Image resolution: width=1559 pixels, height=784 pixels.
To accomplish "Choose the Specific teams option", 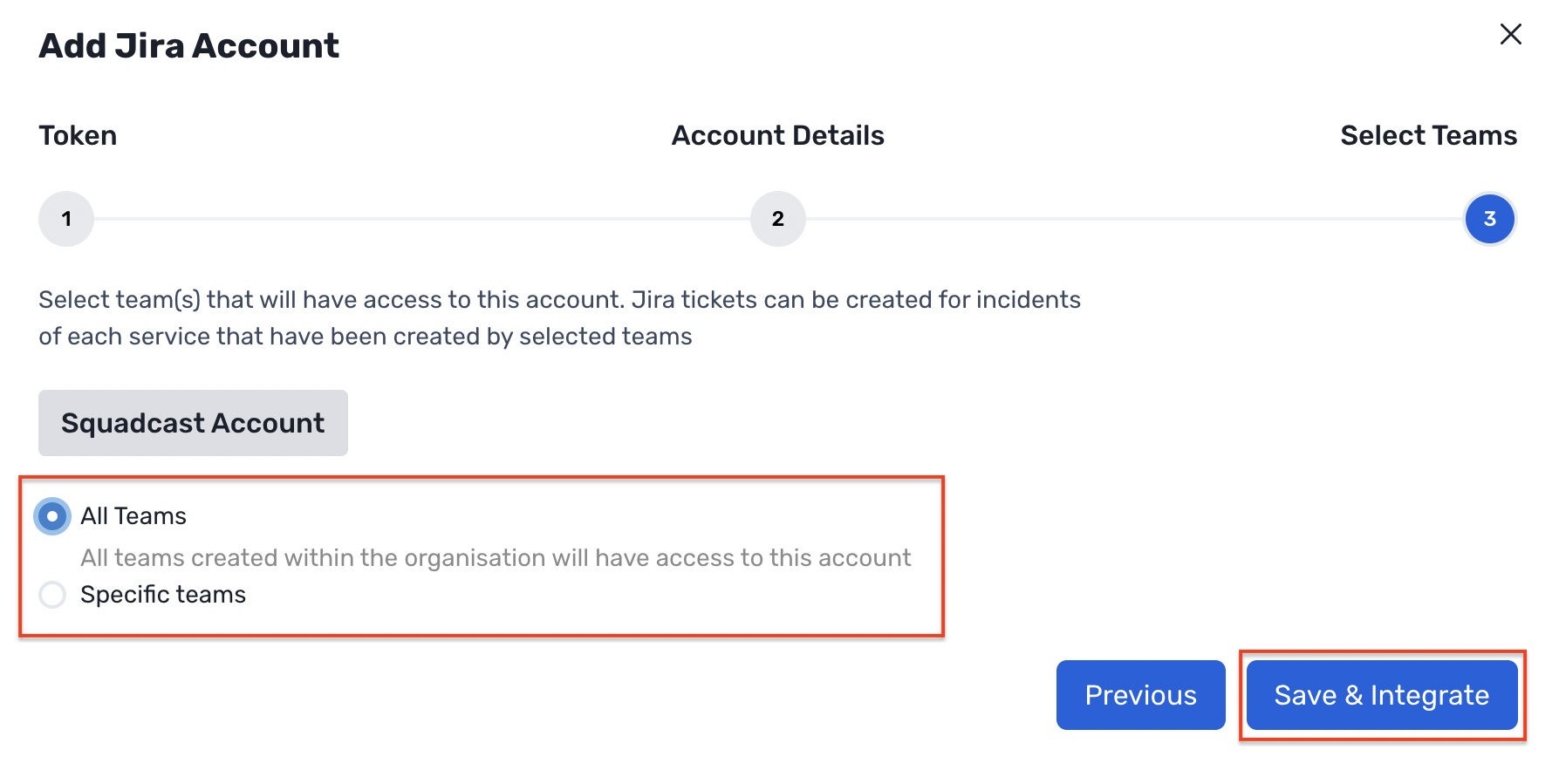I will (51, 595).
